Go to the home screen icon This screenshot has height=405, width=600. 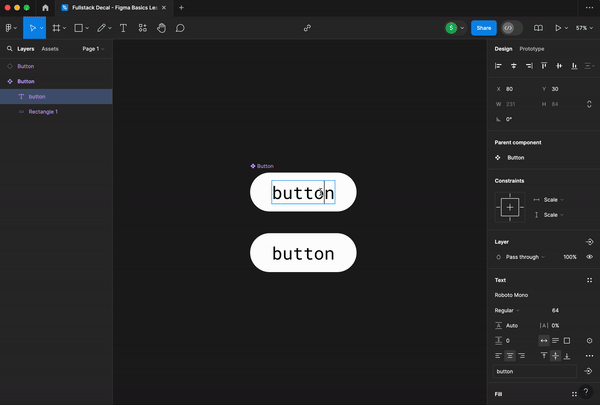(45, 8)
